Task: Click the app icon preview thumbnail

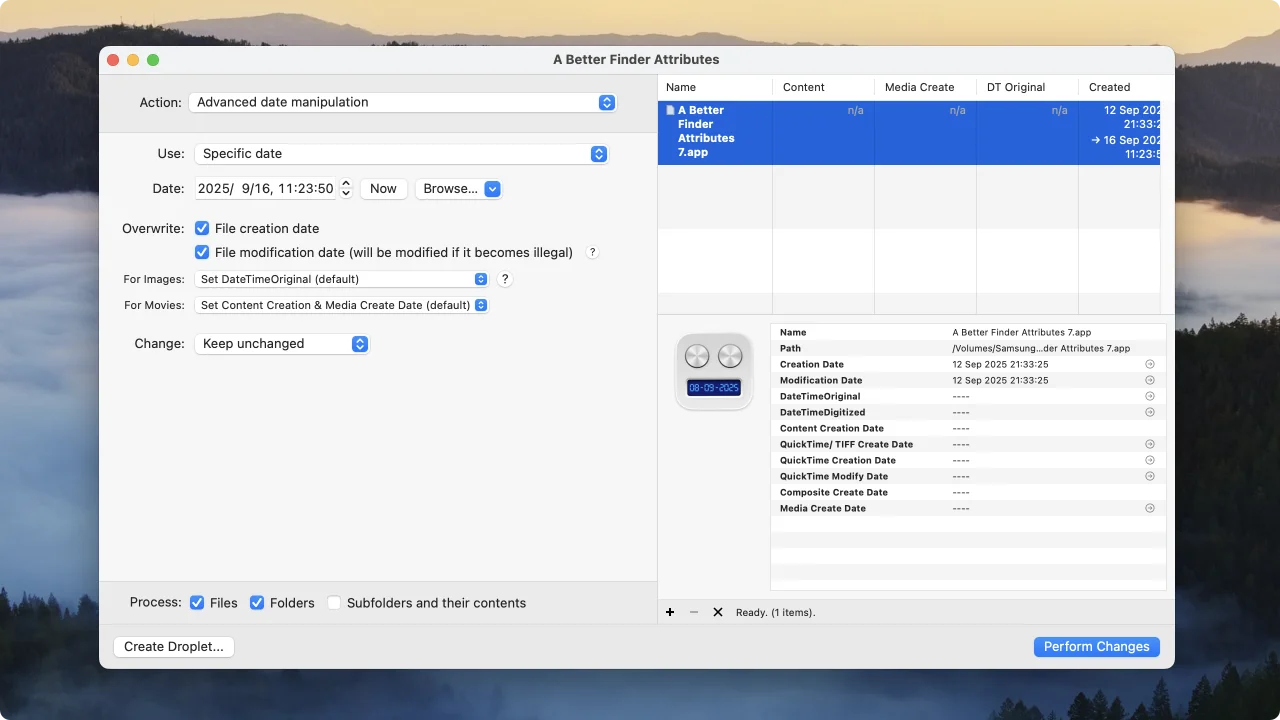Action: coord(714,371)
